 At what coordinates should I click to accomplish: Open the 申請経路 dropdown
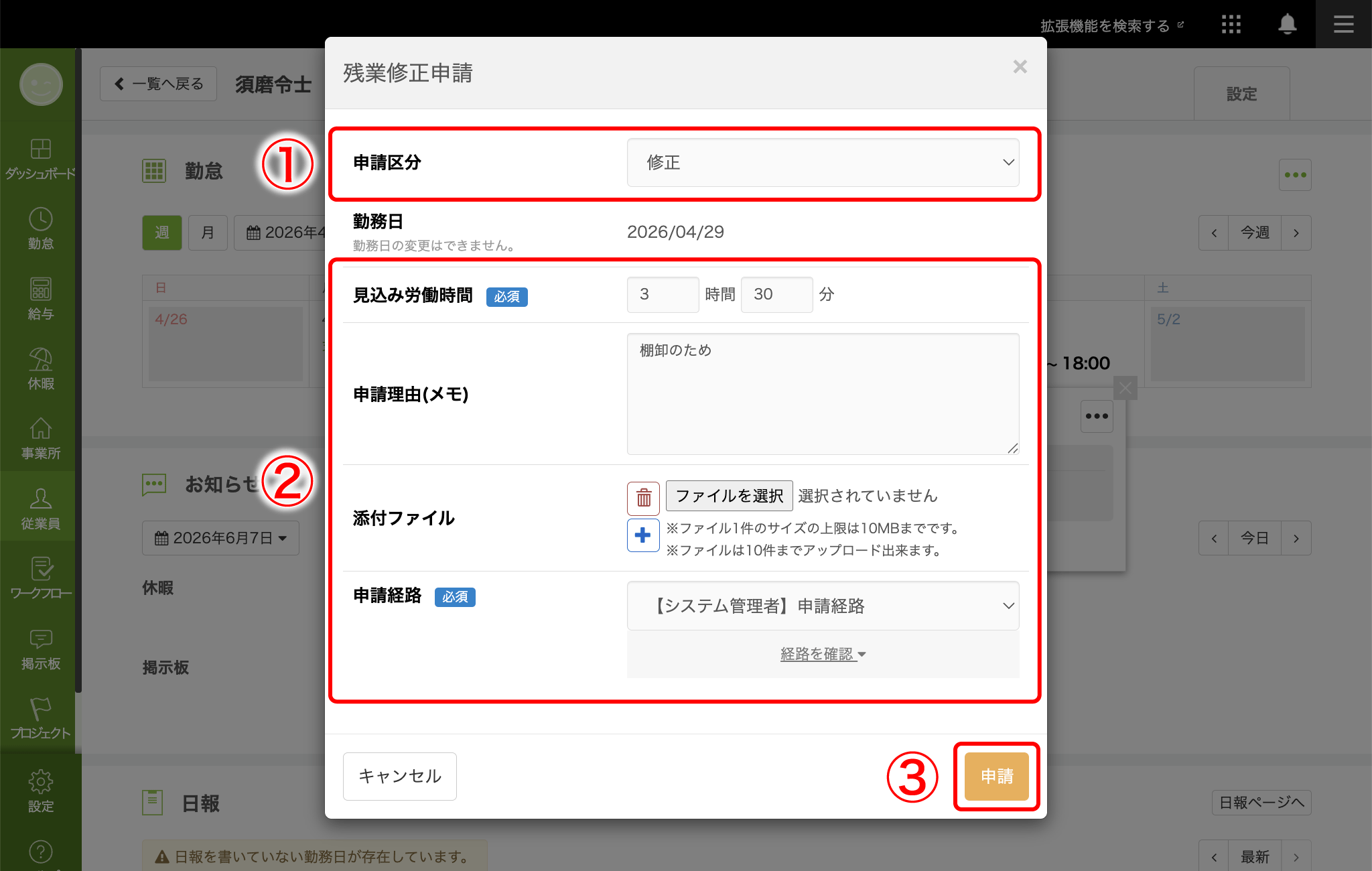click(823, 606)
